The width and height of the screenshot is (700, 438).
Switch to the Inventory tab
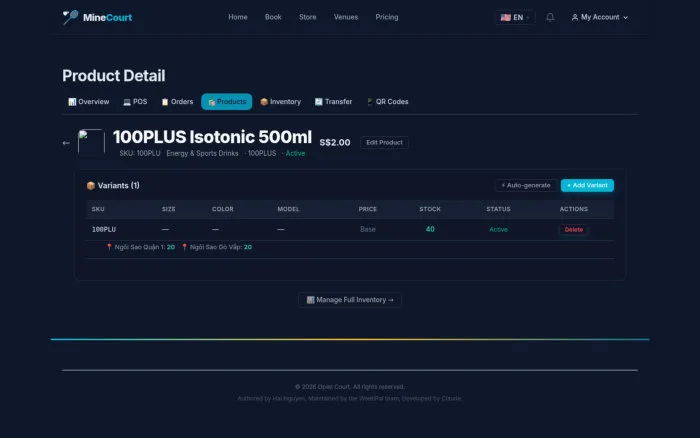pyautogui.click(x=280, y=102)
